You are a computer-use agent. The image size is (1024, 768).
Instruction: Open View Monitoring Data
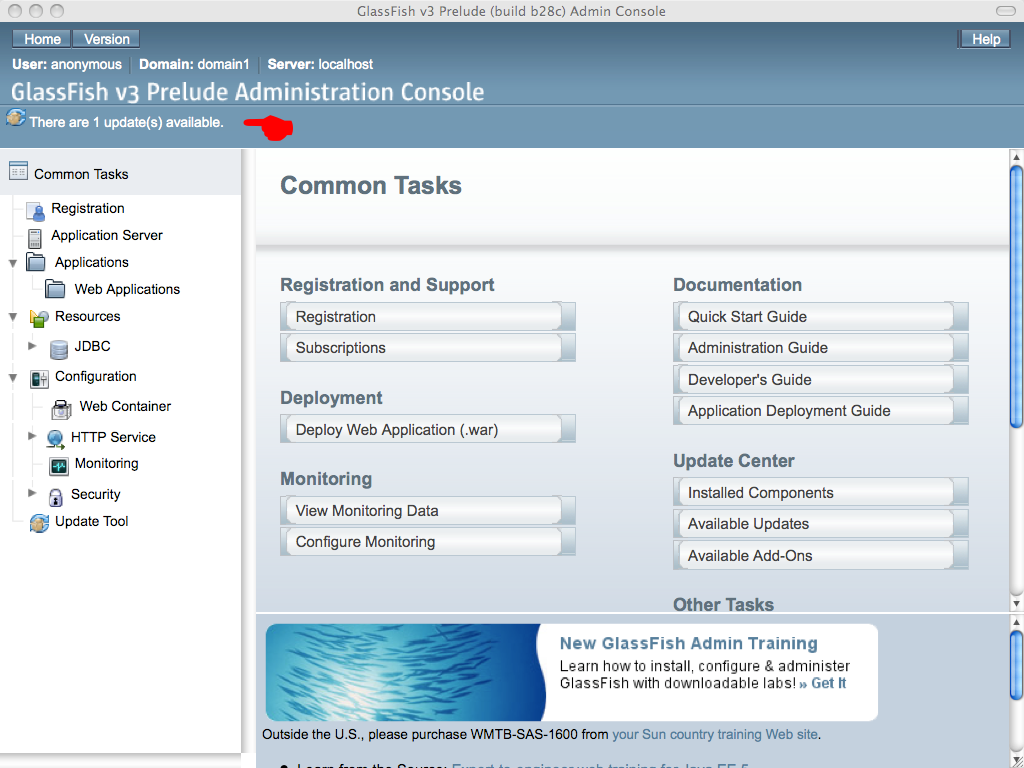pyautogui.click(x=428, y=511)
